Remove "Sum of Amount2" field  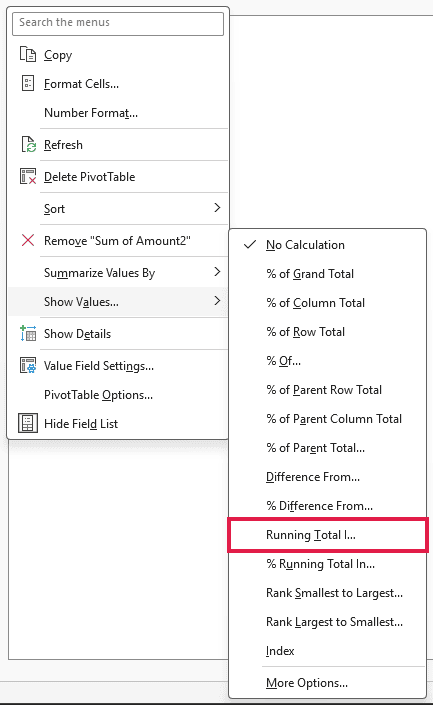[119, 241]
